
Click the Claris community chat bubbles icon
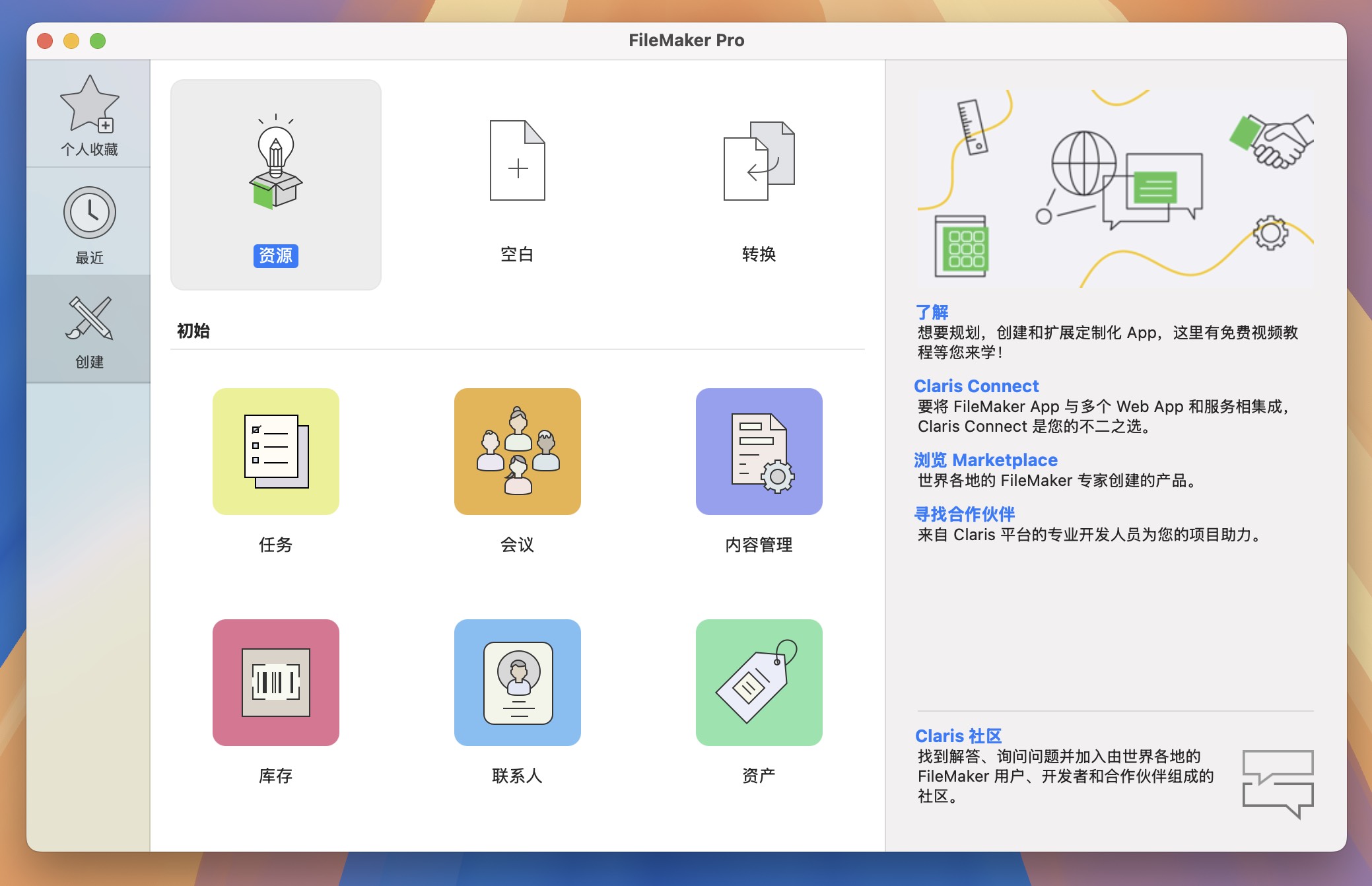pyautogui.click(x=1278, y=784)
